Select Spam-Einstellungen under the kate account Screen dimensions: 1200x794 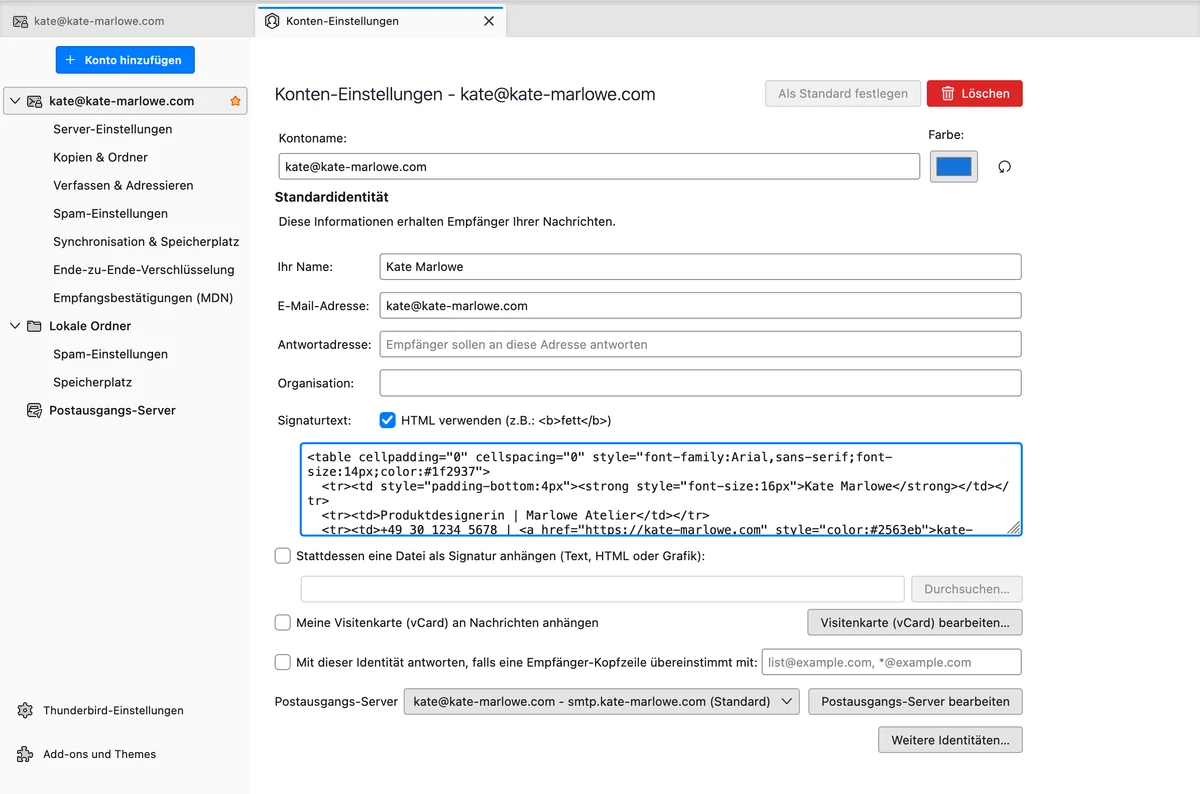[110, 213]
